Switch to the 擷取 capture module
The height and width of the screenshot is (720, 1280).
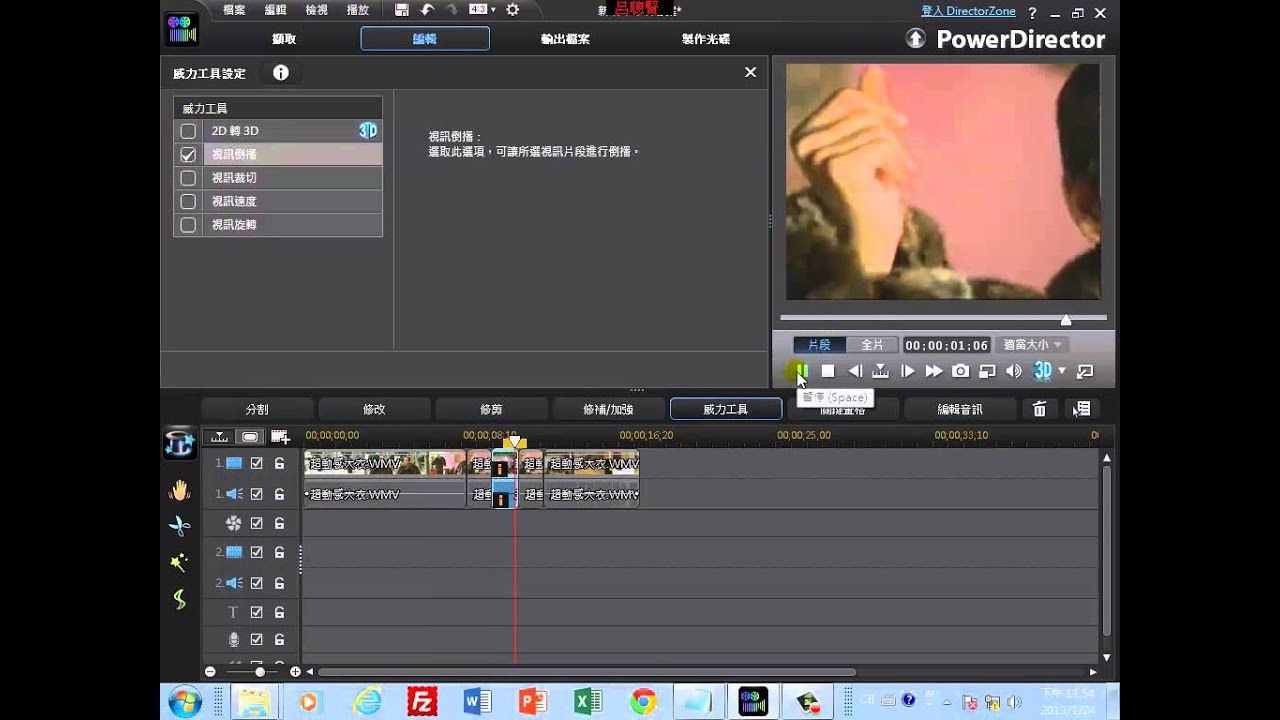[x=284, y=39]
